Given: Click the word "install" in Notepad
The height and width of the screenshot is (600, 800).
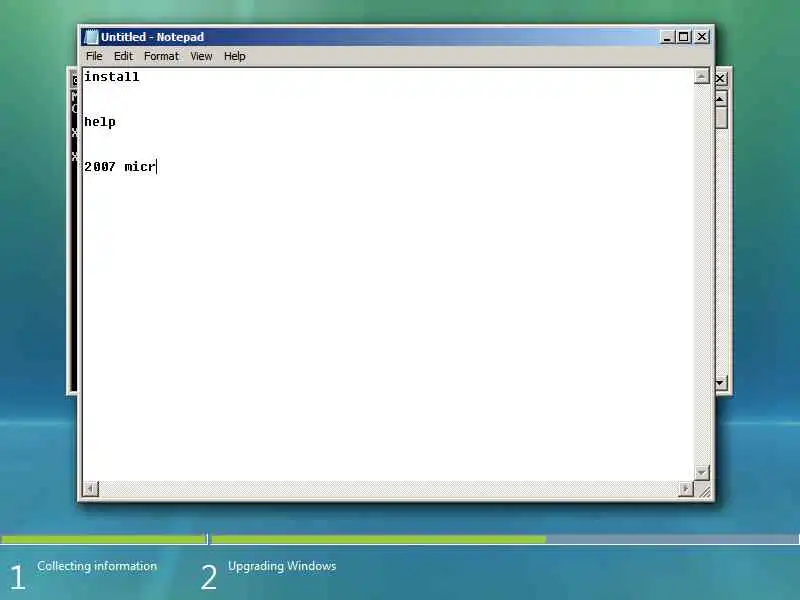Looking at the screenshot, I should click(x=112, y=77).
